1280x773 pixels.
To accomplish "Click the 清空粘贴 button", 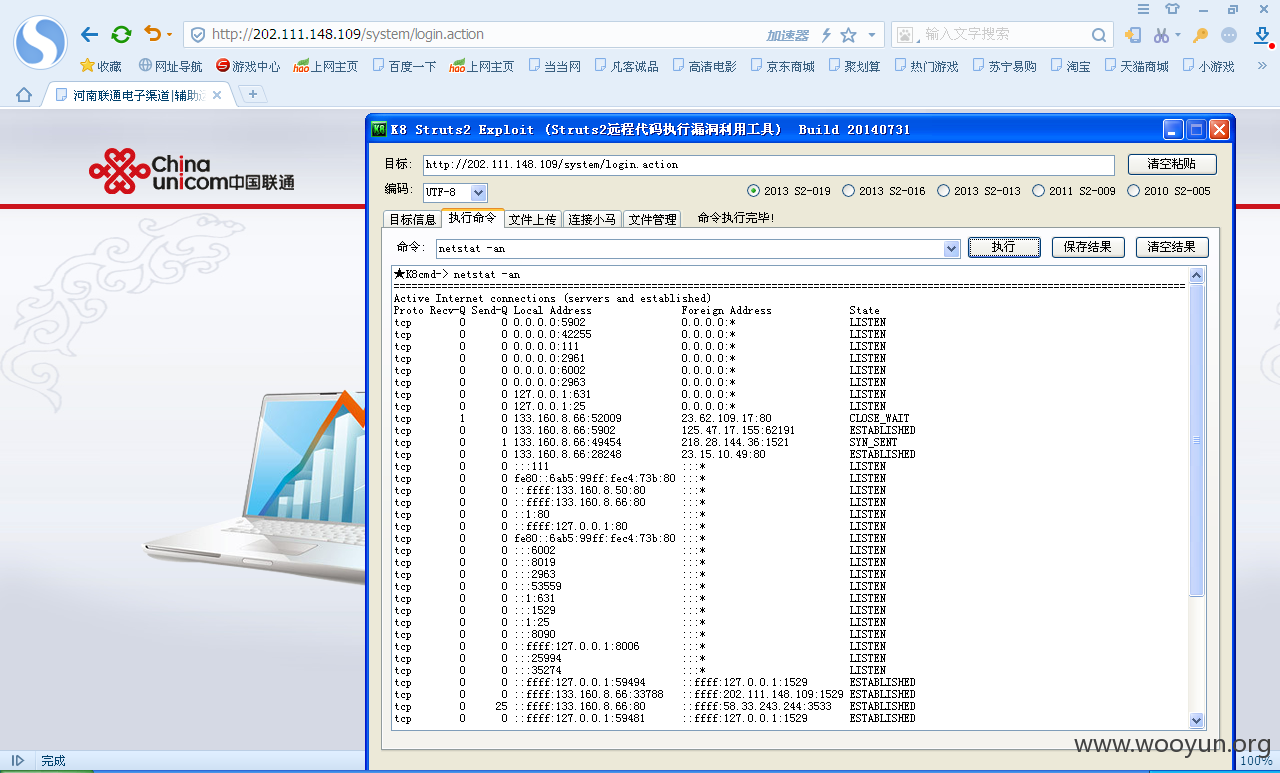I will (1172, 164).
